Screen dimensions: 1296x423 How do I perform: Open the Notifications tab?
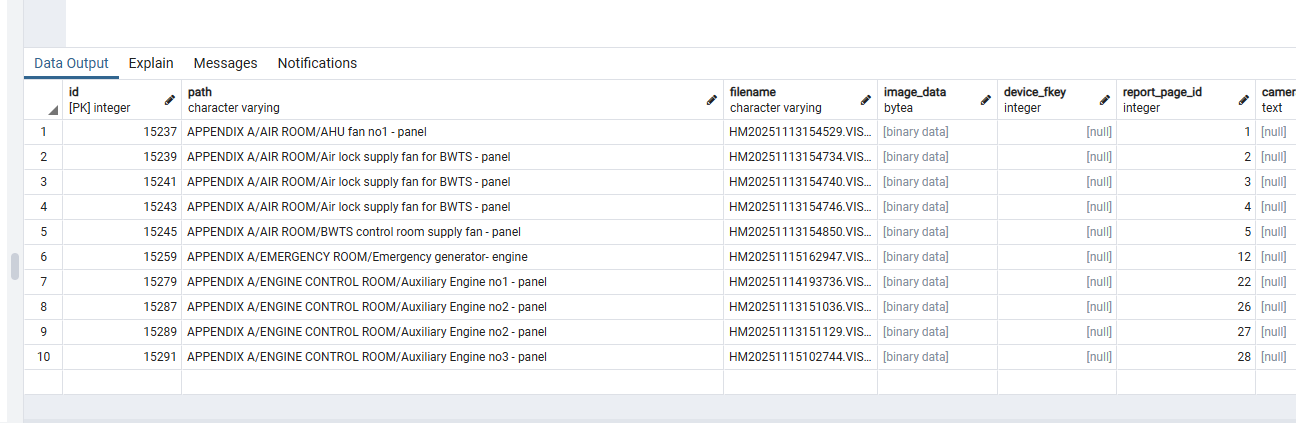pyautogui.click(x=317, y=63)
